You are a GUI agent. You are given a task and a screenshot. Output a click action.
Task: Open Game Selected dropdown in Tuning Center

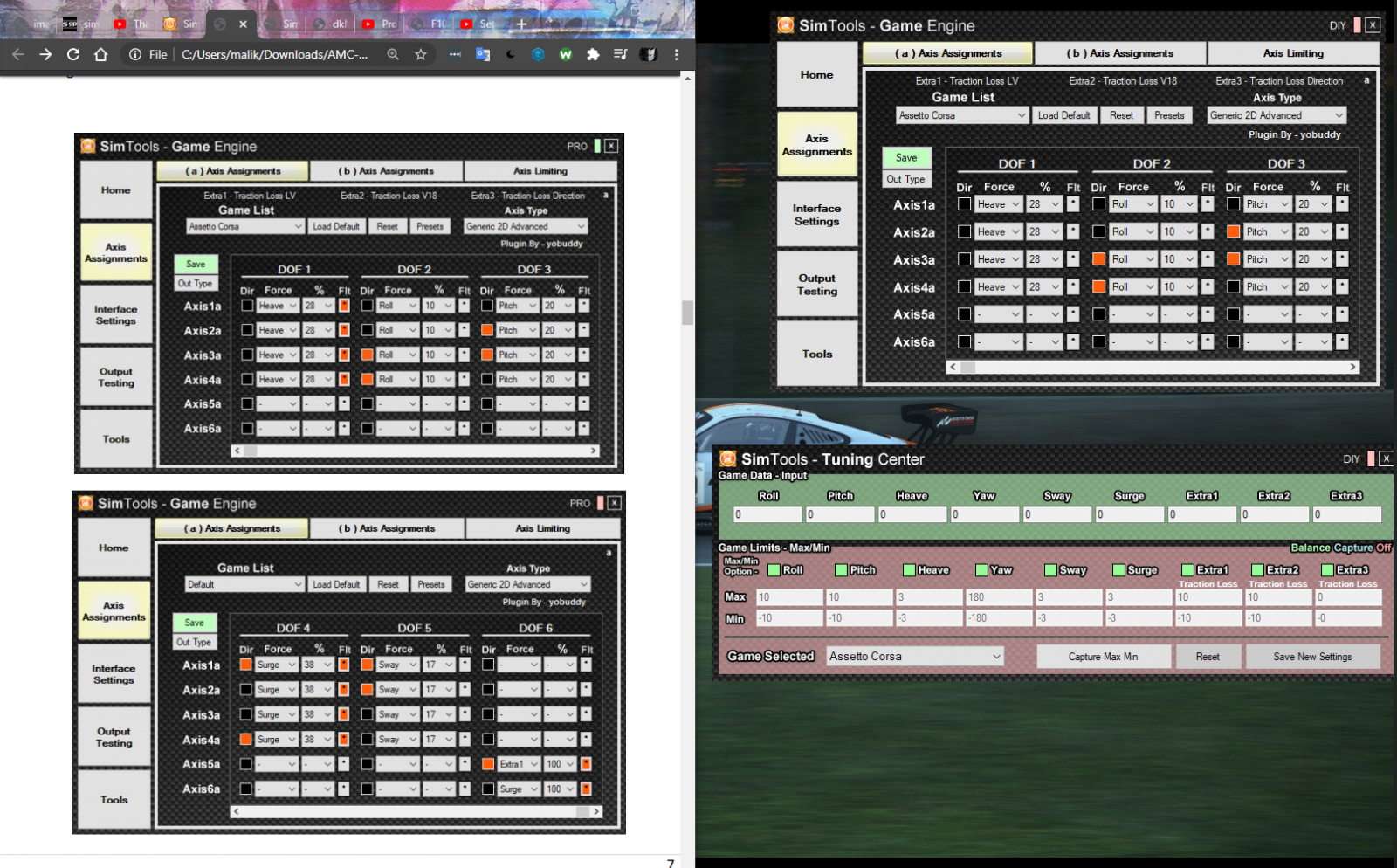[x=914, y=657]
